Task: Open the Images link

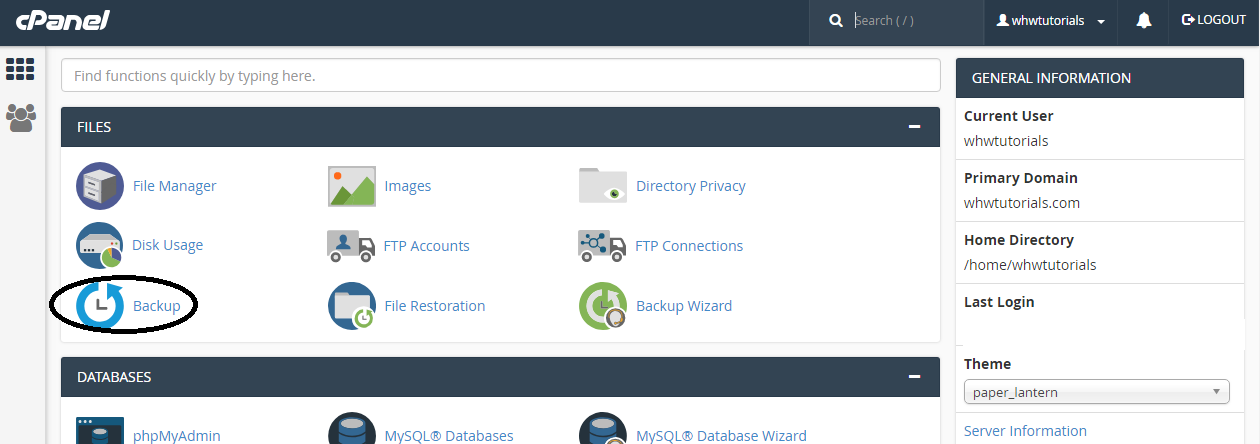Action: [x=408, y=186]
